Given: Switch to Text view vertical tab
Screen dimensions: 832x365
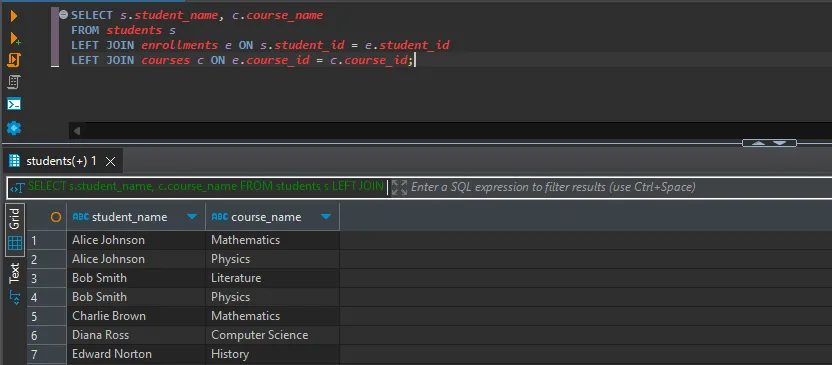Looking at the screenshot, I should pyautogui.click(x=14, y=273).
